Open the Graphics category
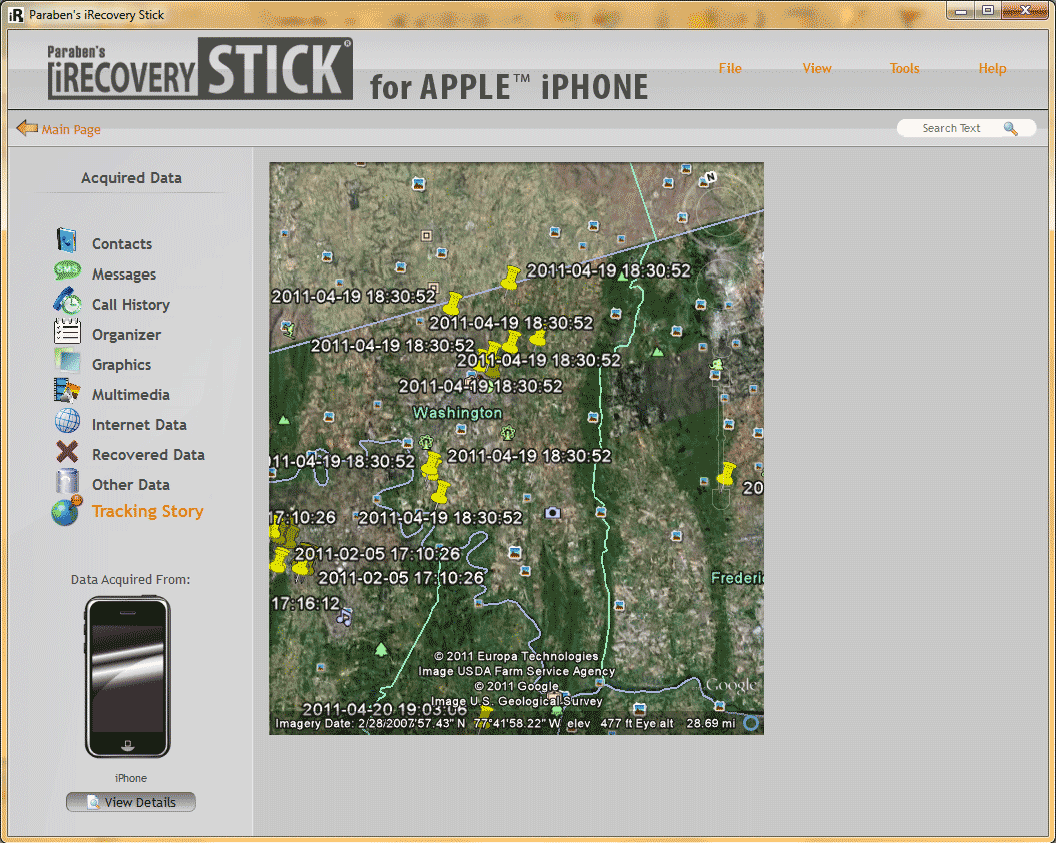 (x=121, y=364)
